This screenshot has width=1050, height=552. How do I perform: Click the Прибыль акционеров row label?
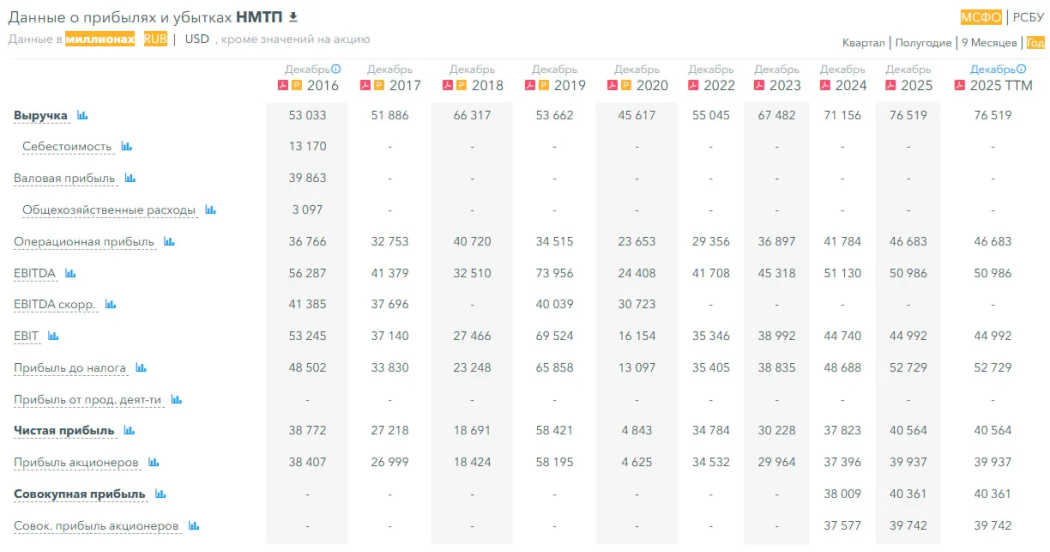(76, 463)
